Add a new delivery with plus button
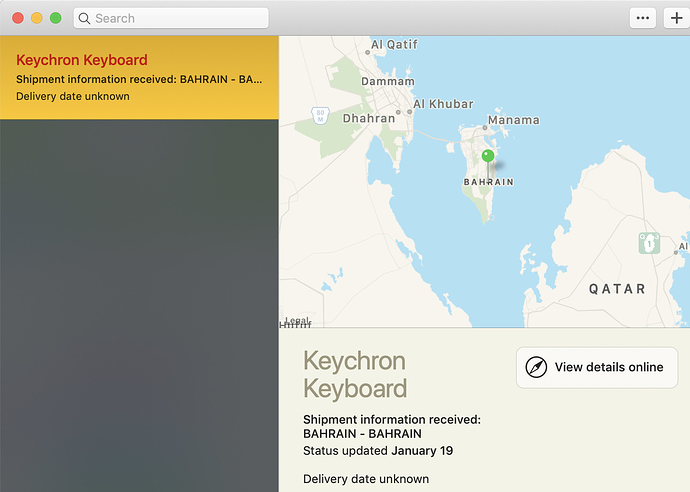The width and height of the screenshot is (690, 492). coord(675,18)
